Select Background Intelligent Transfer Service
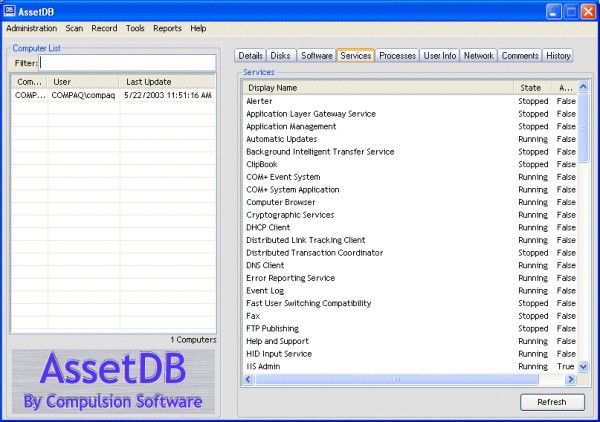 (410, 152)
